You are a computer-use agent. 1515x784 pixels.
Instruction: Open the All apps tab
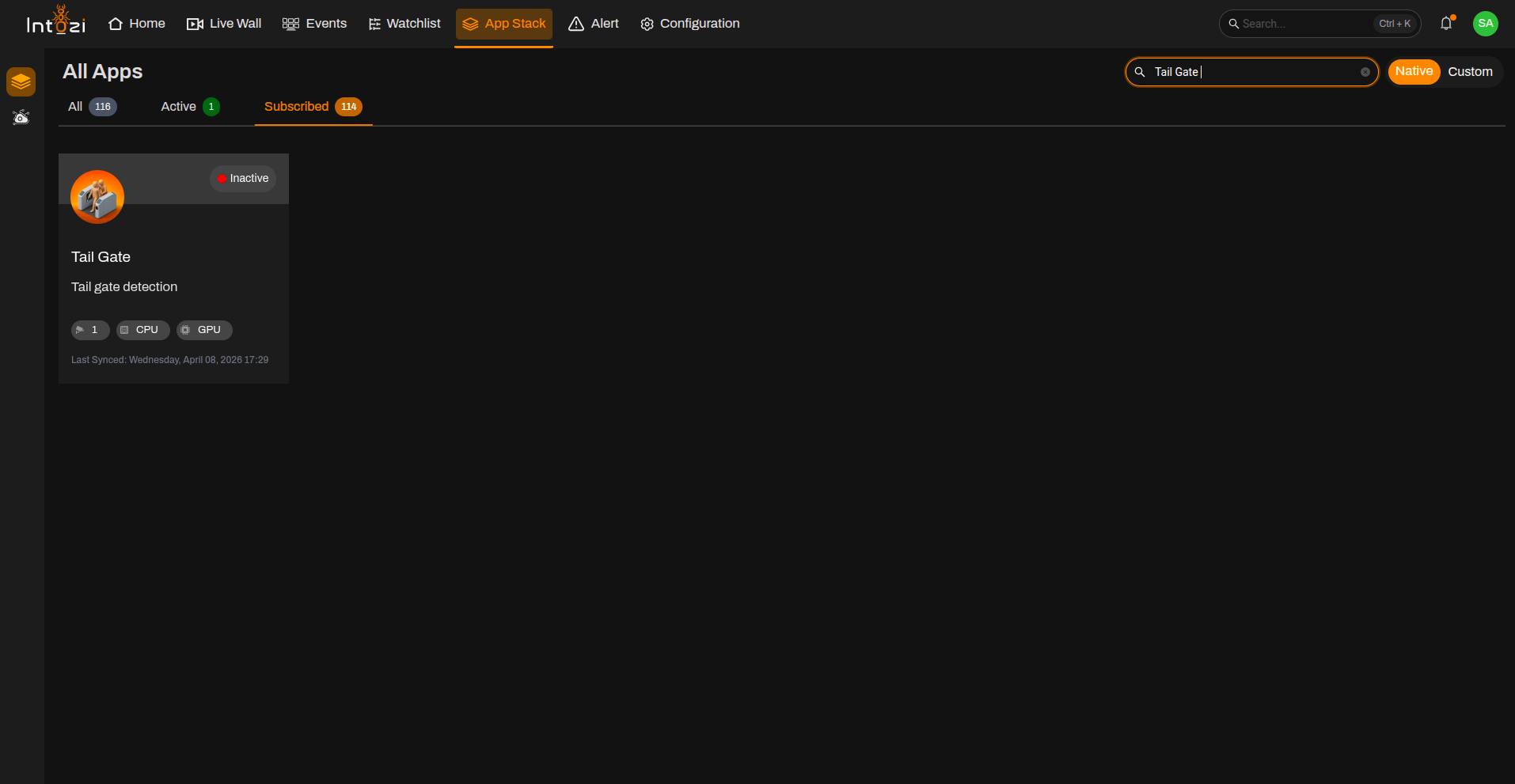tap(92, 107)
